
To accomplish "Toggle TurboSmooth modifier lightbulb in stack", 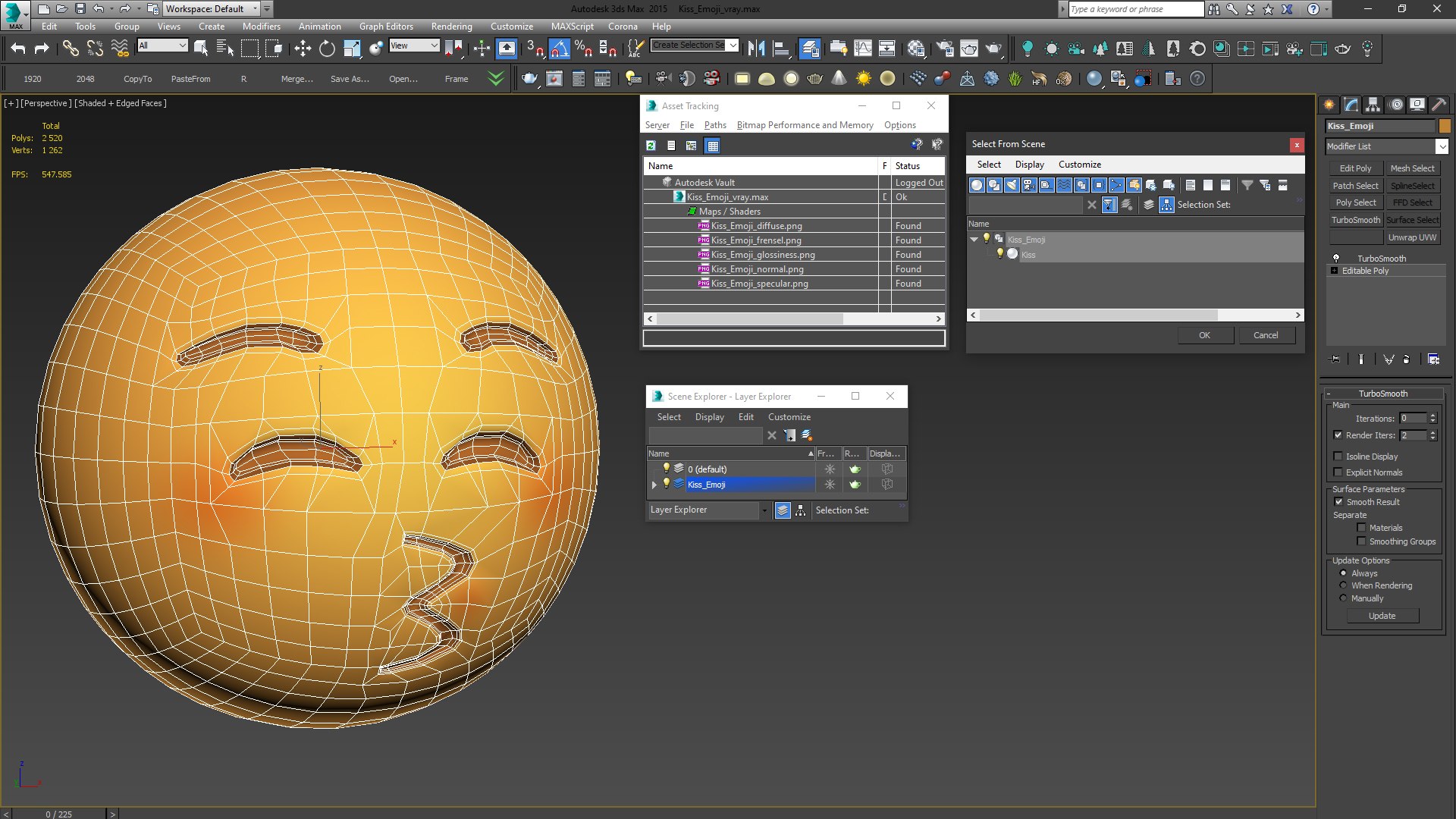I will (1336, 258).
